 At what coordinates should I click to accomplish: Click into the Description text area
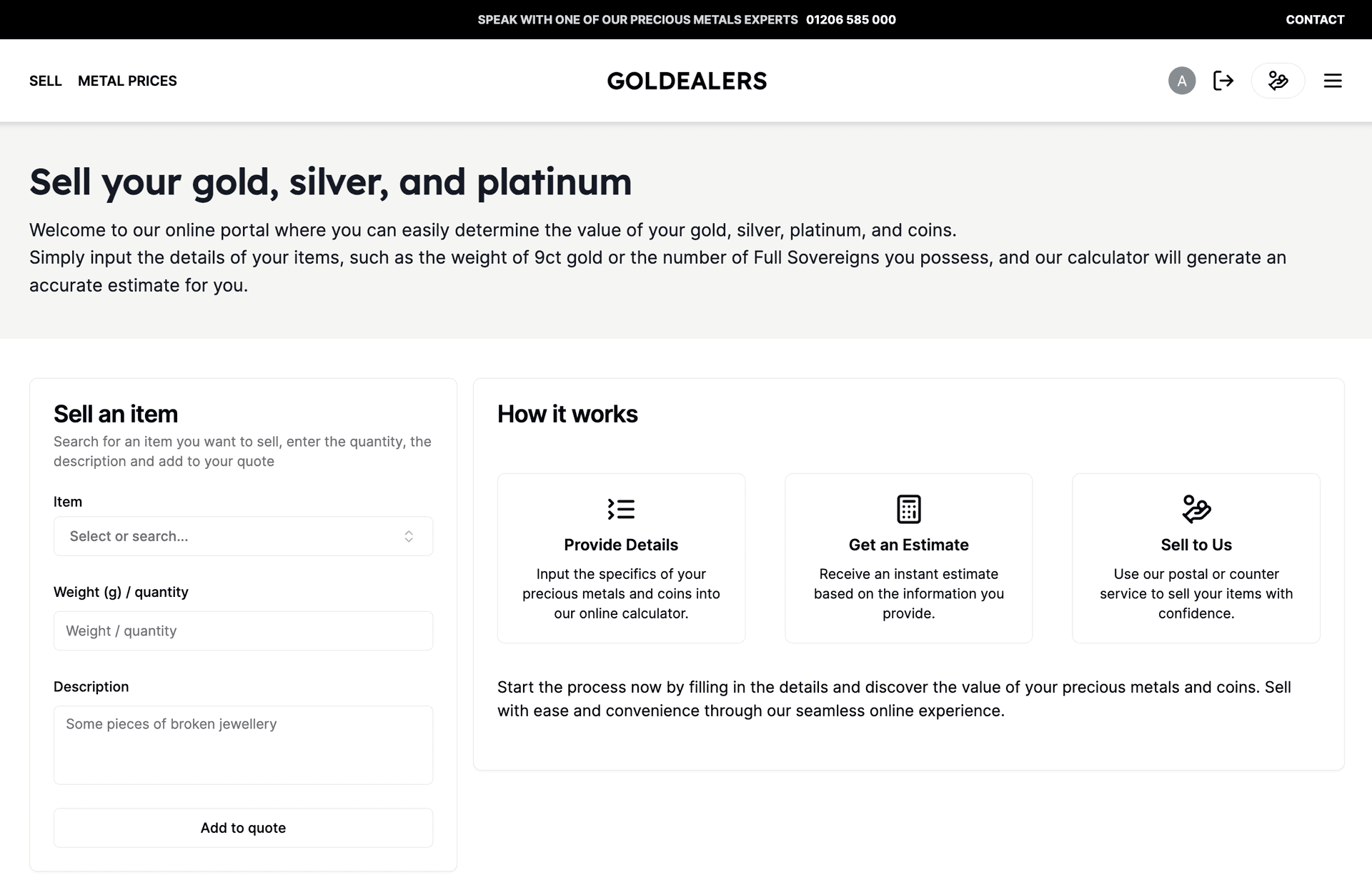coord(243,745)
